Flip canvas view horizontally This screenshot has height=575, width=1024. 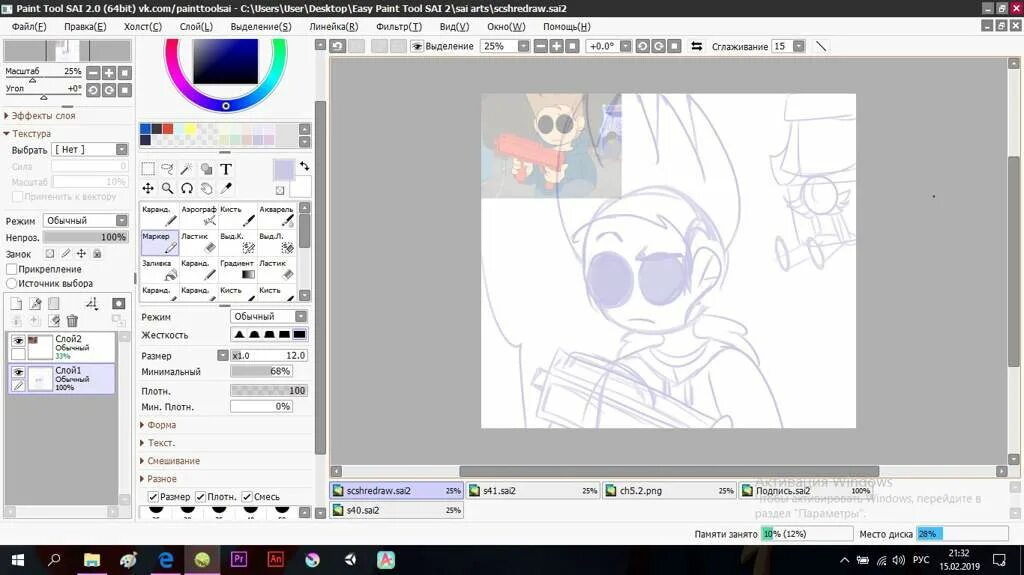(697, 46)
